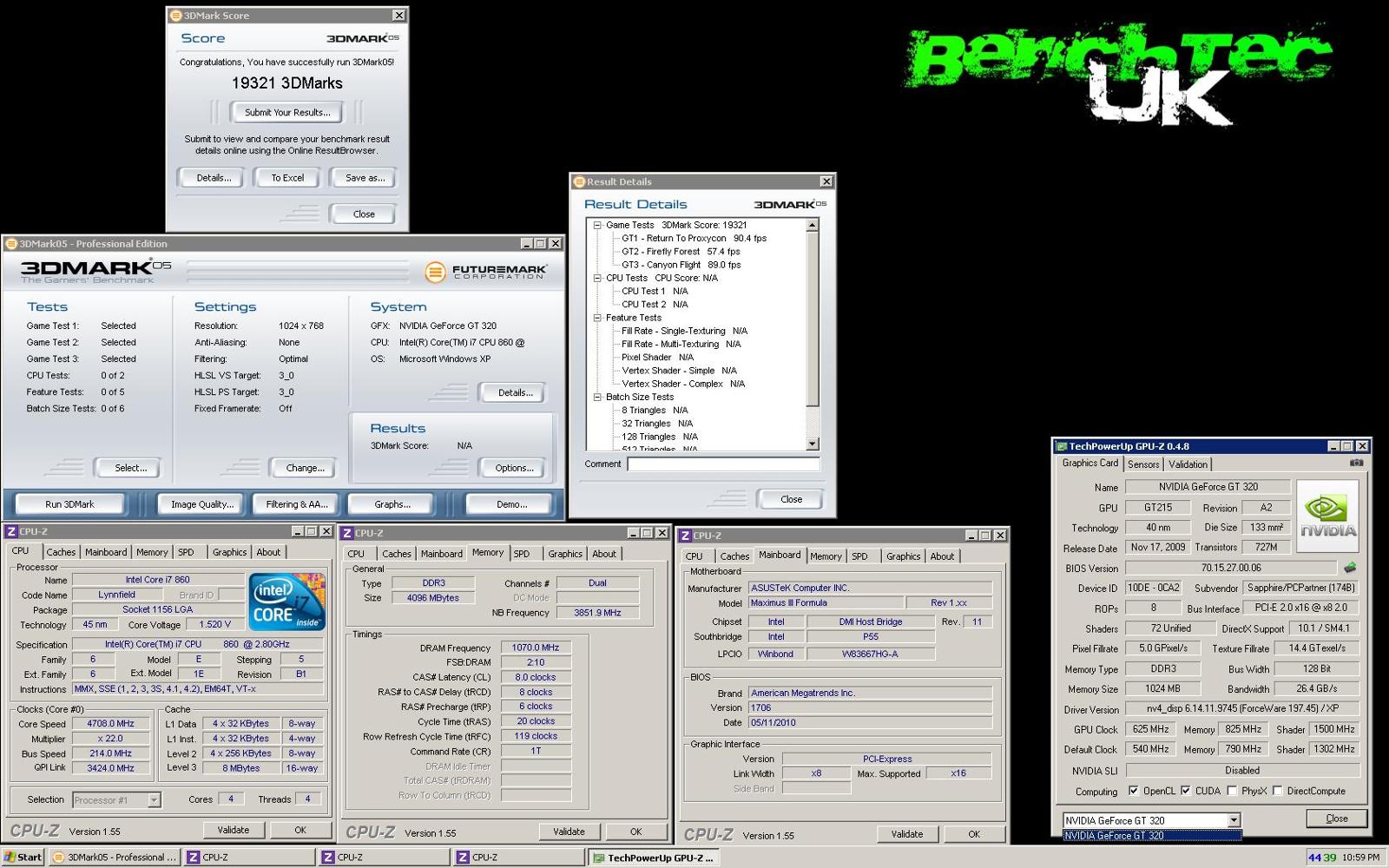
Task: Click the Result Details vertical scrollbar thumb
Action: click(x=813, y=319)
